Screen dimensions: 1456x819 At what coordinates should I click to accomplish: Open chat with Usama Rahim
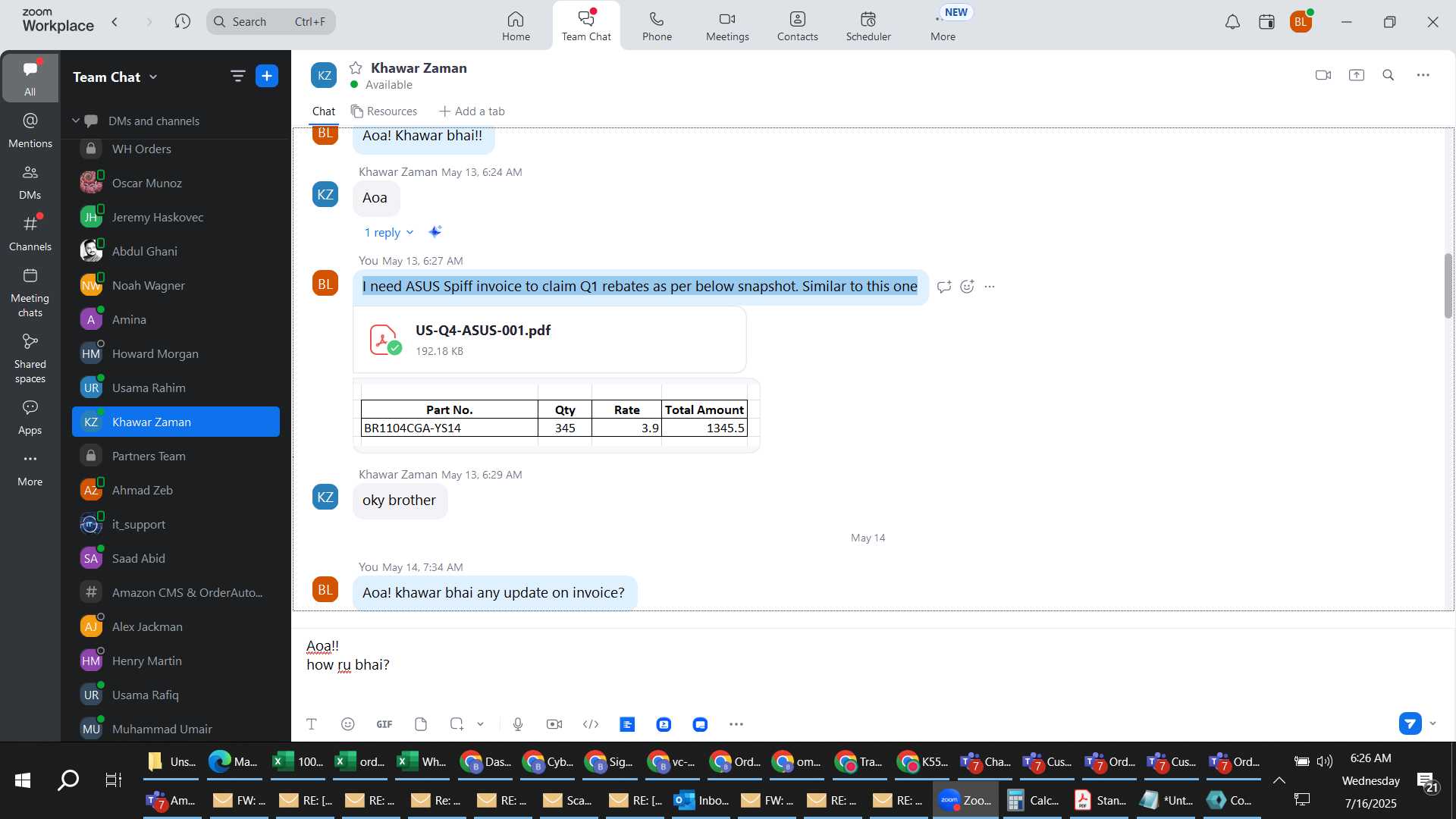click(x=176, y=388)
